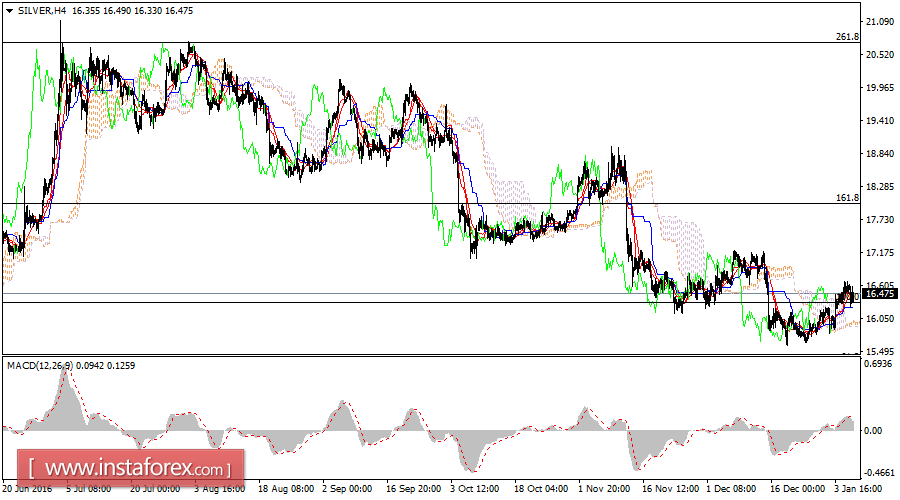900x500 pixels.
Task: Click the -0.4661 MACD scale value
Action: (x=879, y=472)
